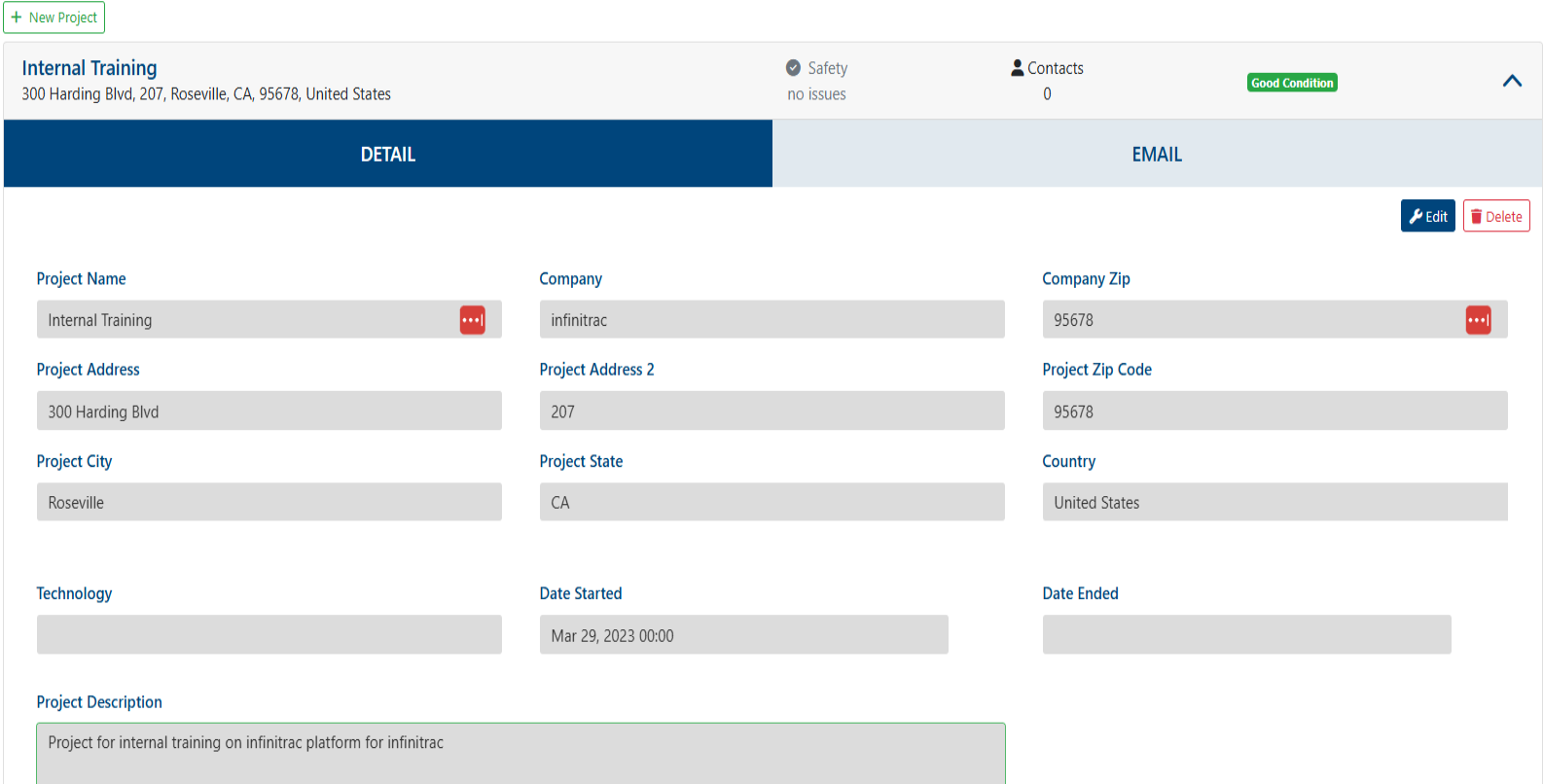Click the red icon in Project Name field
Screen dimensions: 1543x784
pos(473,320)
